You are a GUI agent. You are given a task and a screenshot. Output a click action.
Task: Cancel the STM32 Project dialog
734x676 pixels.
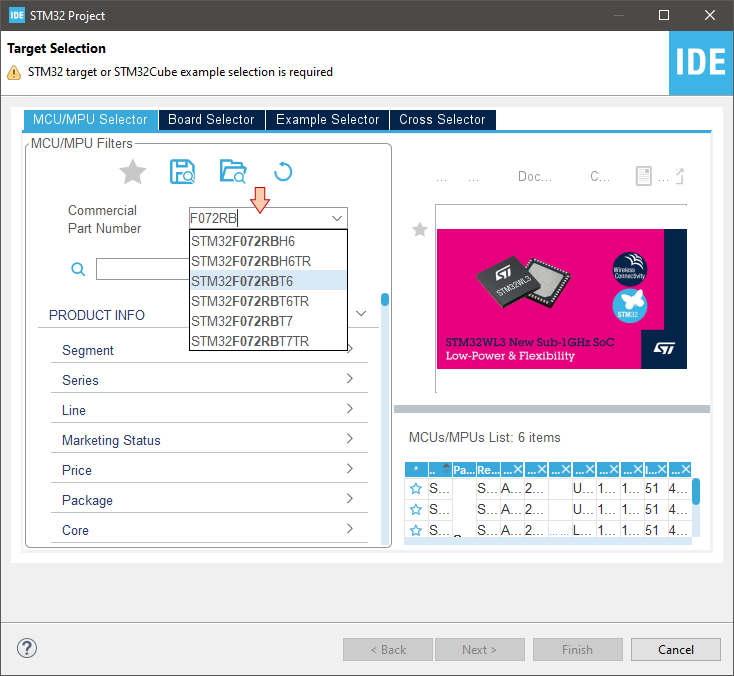pos(675,649)
